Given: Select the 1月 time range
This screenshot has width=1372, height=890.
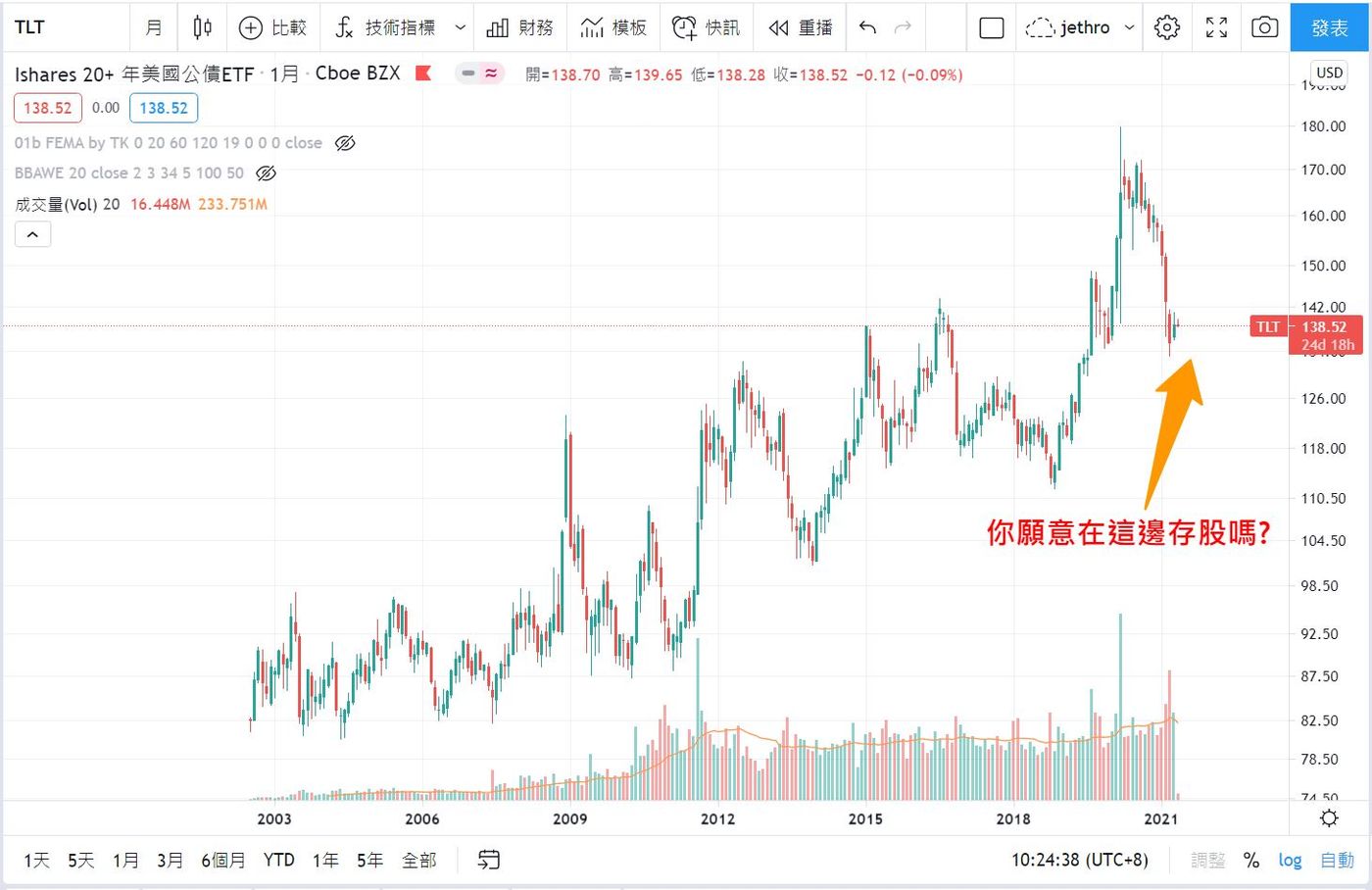Looking at the screenshot, I should (125, 860).
